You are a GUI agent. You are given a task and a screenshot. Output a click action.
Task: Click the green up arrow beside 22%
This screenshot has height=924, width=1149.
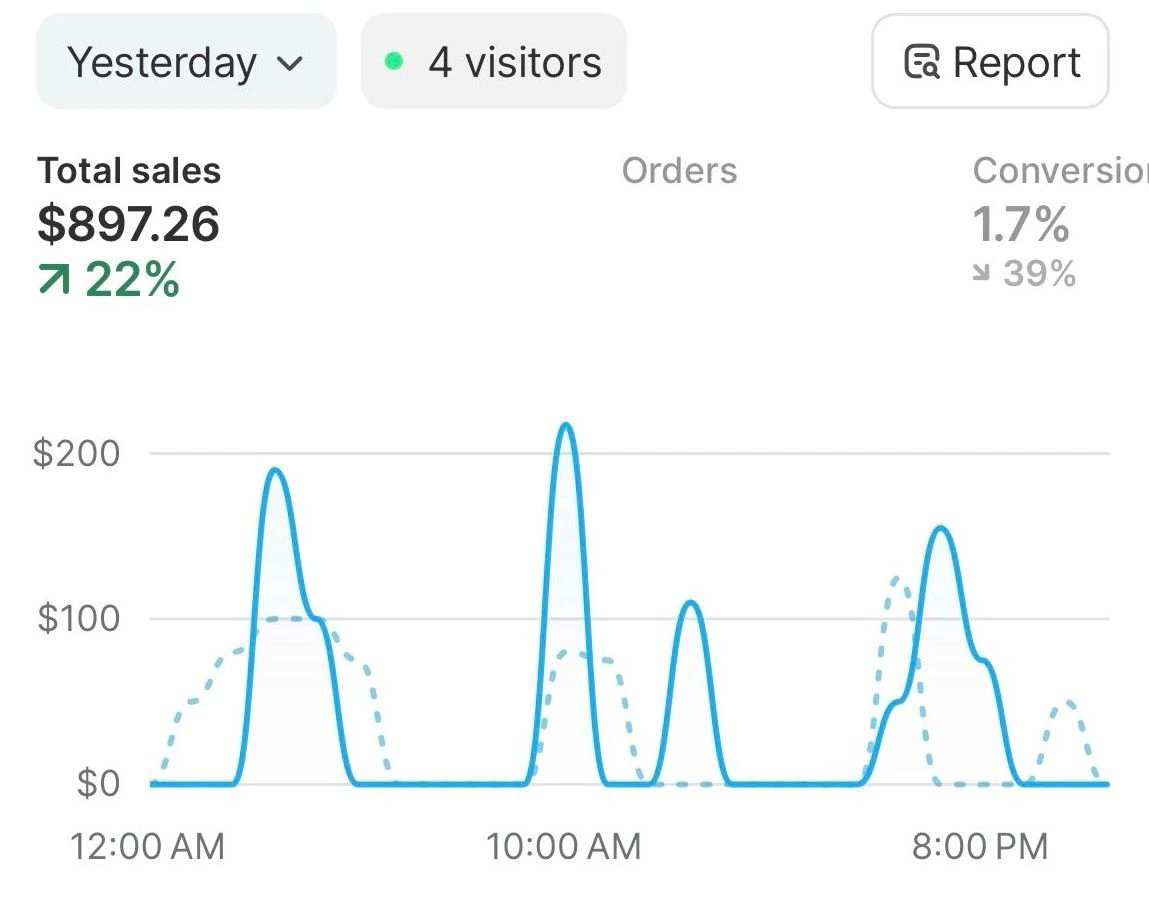54,282
